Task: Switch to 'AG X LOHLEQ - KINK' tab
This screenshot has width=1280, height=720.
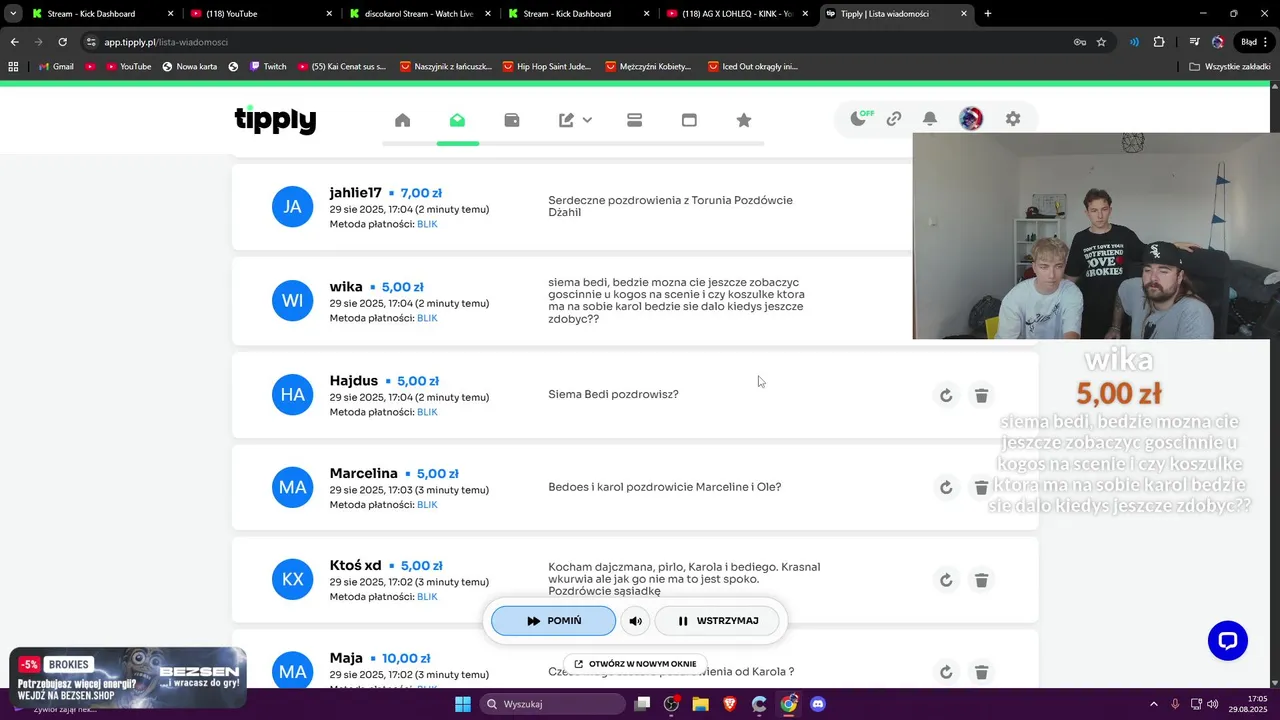Action: [738, 14]
